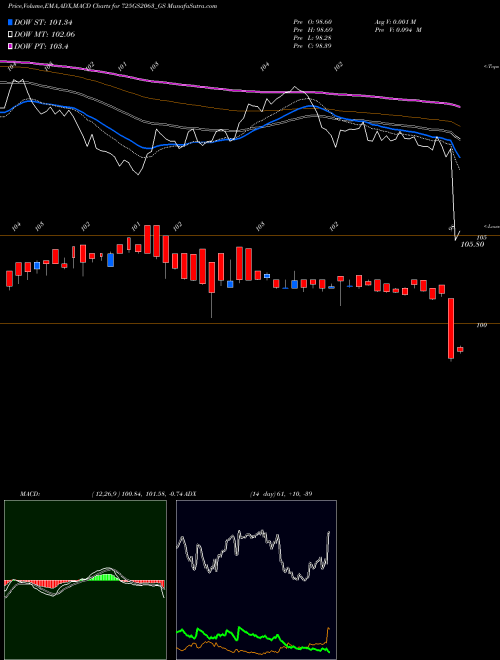
Task: Click the '100' price level label
Action: pos(482,325)
